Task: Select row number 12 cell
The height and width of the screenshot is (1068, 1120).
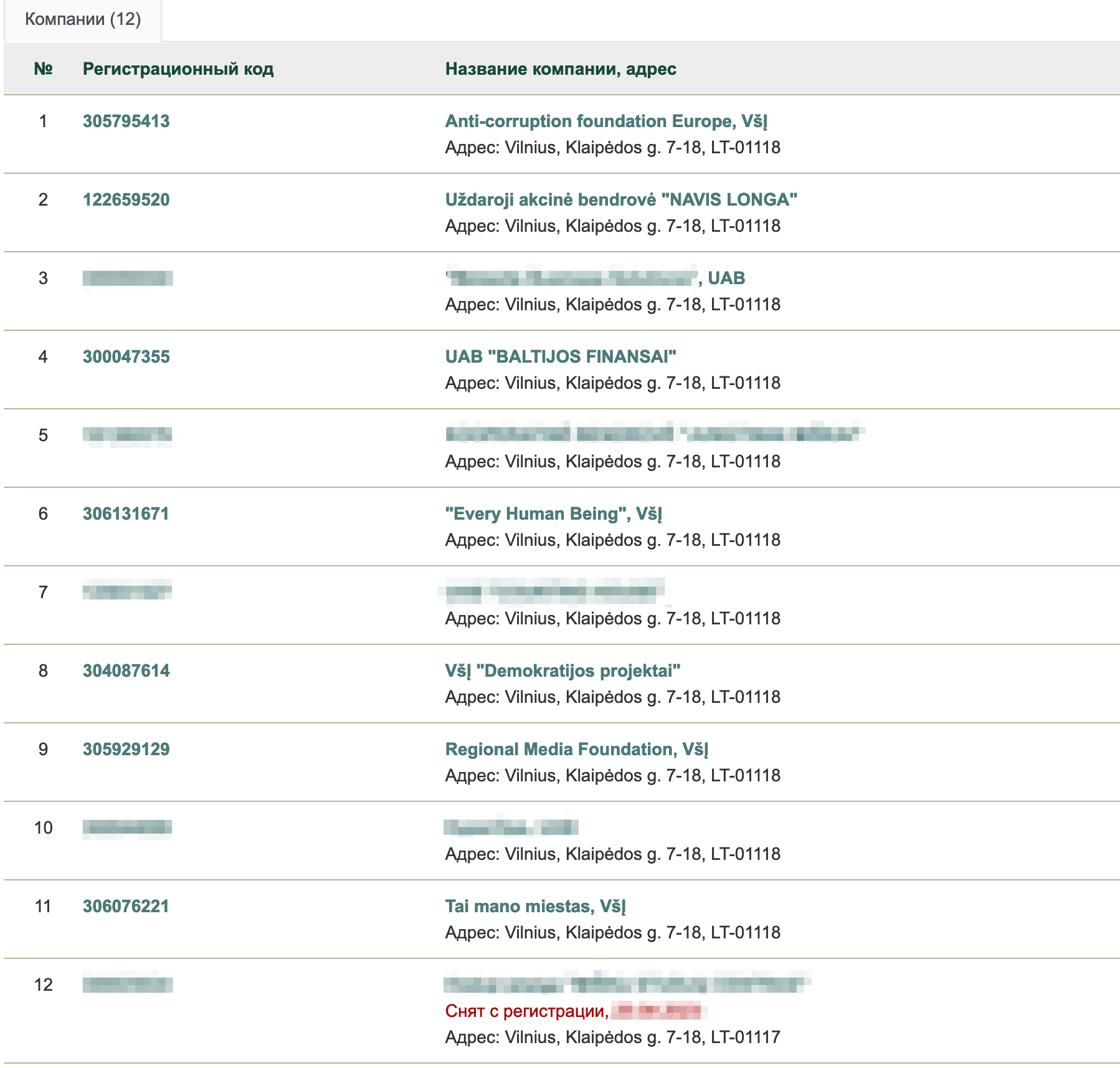Action: click(43, 985)
